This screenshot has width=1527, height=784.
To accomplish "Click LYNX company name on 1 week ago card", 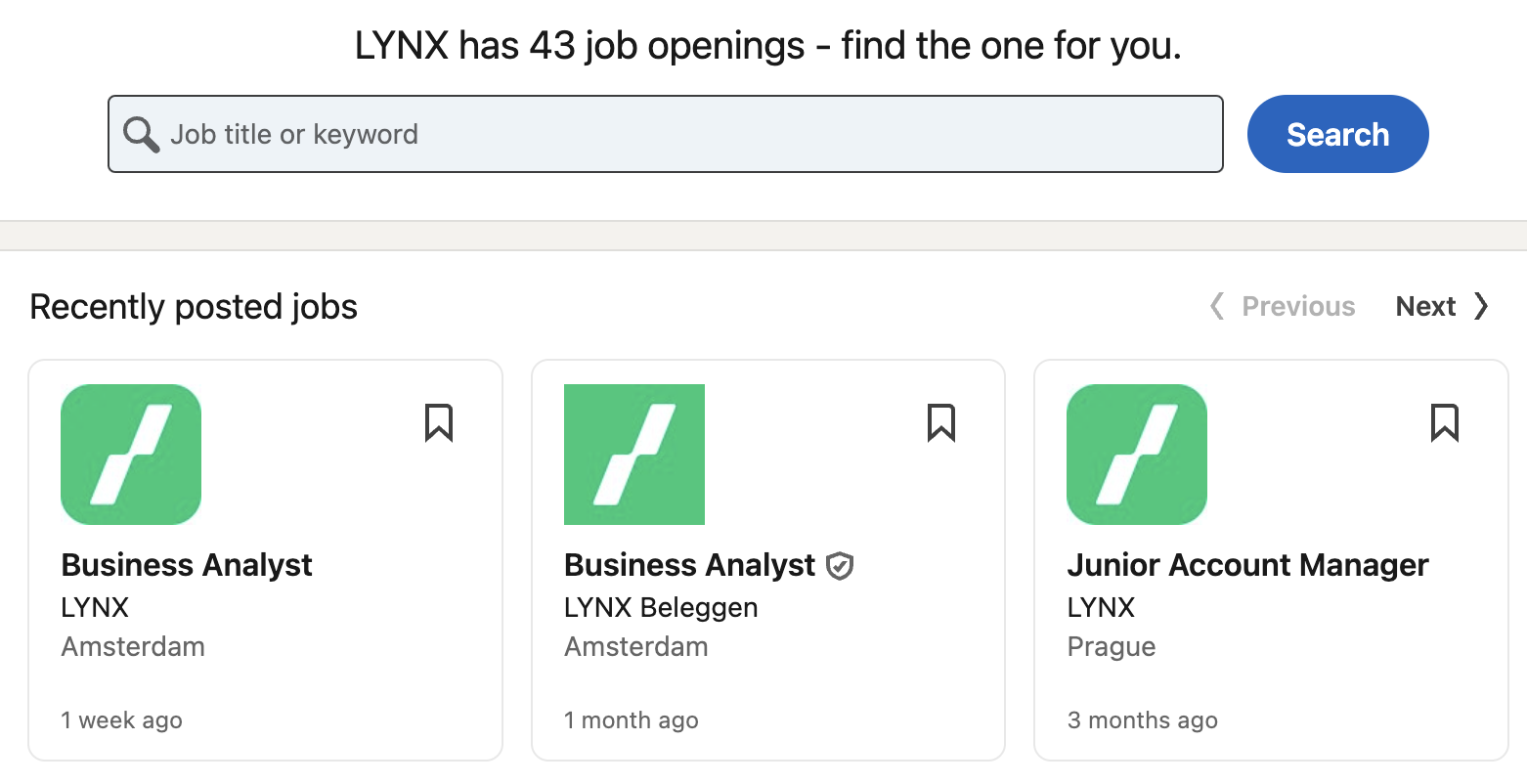I will click(x=95, y=607).
